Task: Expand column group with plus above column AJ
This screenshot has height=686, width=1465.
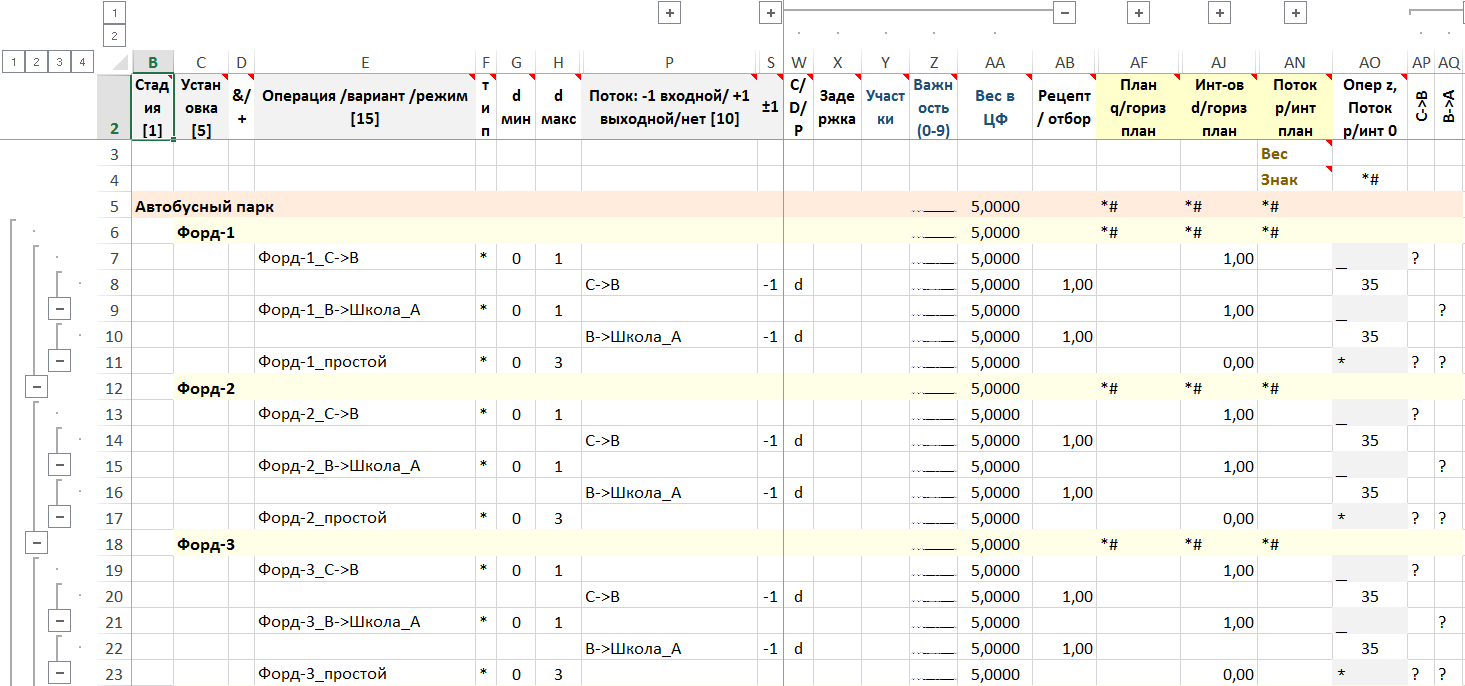Action: [1219, 13]
